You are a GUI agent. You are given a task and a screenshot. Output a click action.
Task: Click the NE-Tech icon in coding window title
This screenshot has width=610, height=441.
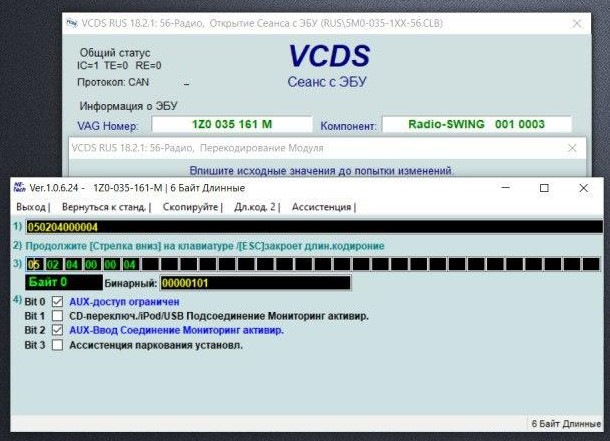click(x=19, y=187)
